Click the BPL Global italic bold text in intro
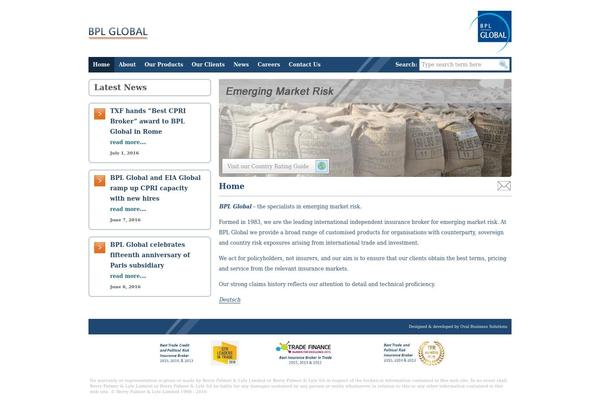The height and width of the screenshot is (400, 600). 235,206
